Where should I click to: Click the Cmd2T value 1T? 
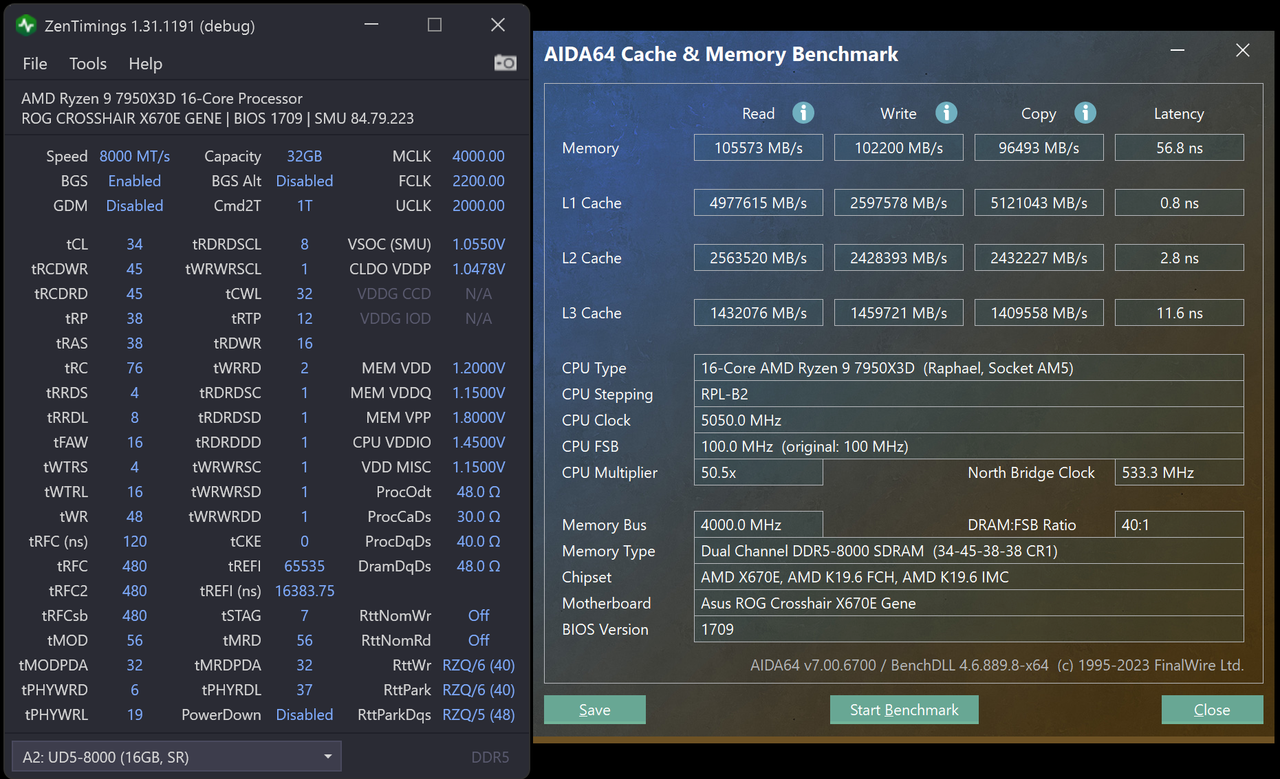pos(304,206)
